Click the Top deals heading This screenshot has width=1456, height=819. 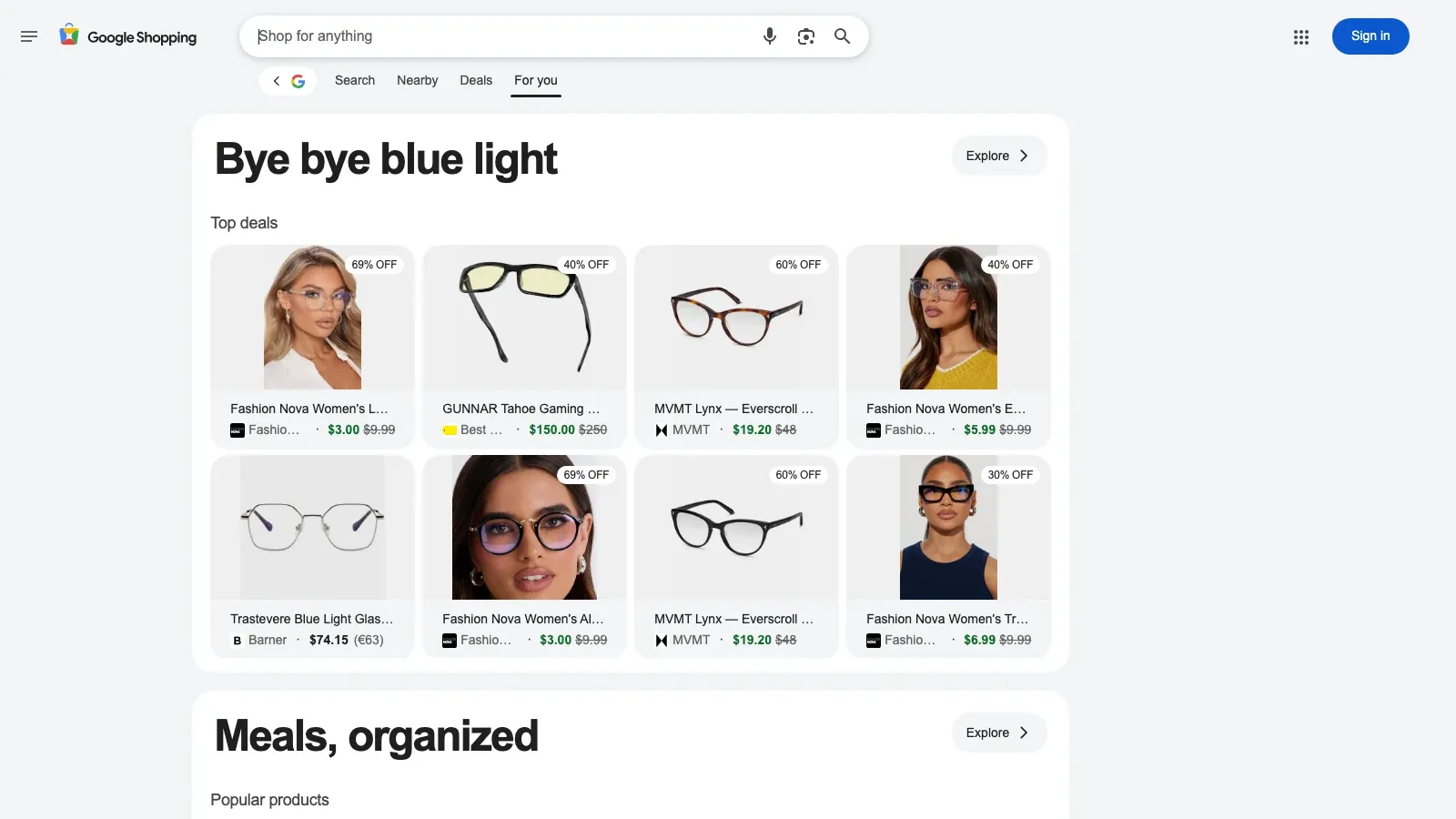point(244,223)
